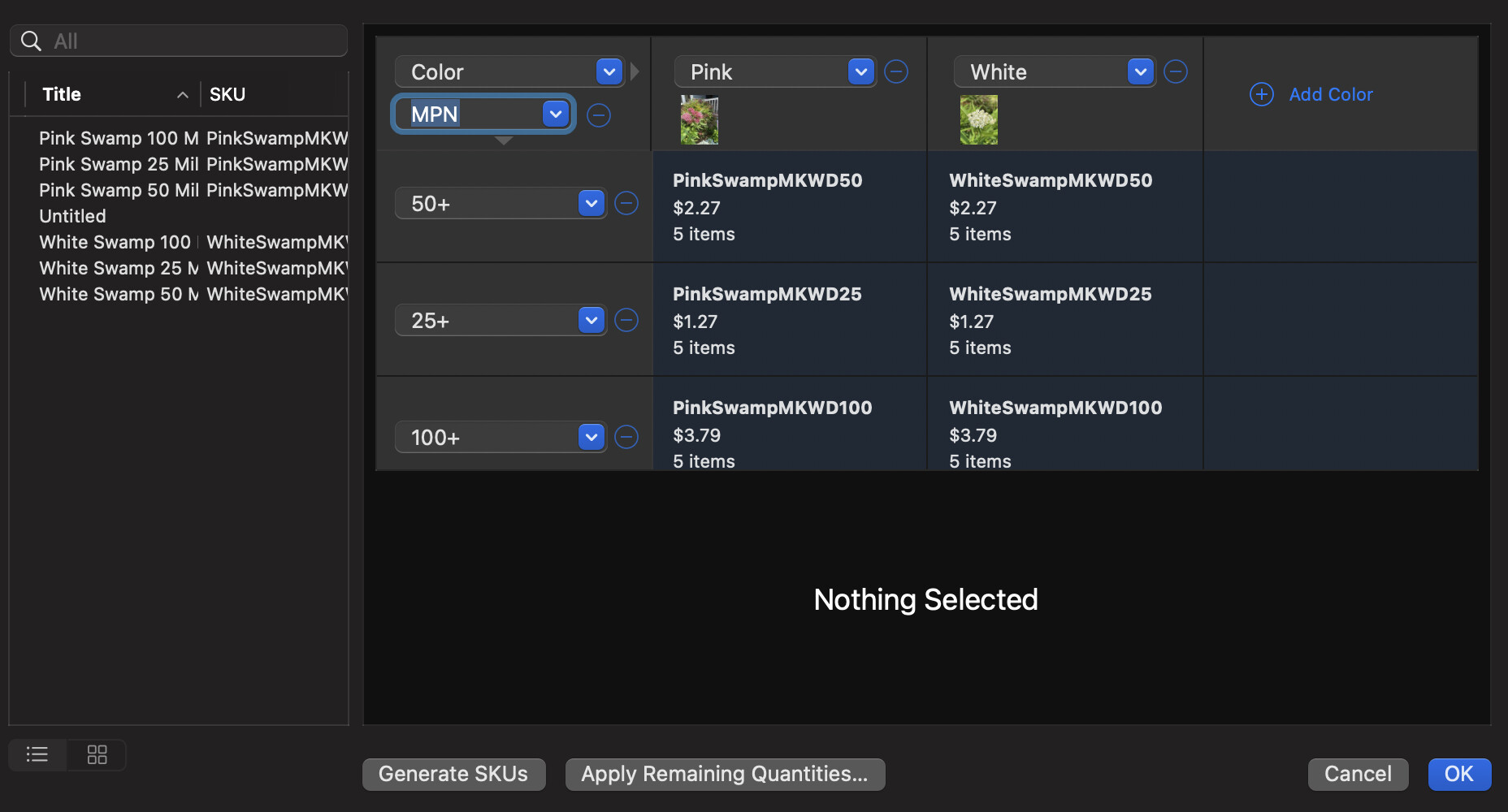Click the search magnifier icon
This screenshot has width=1508, height=812.
tap(31, 41)
